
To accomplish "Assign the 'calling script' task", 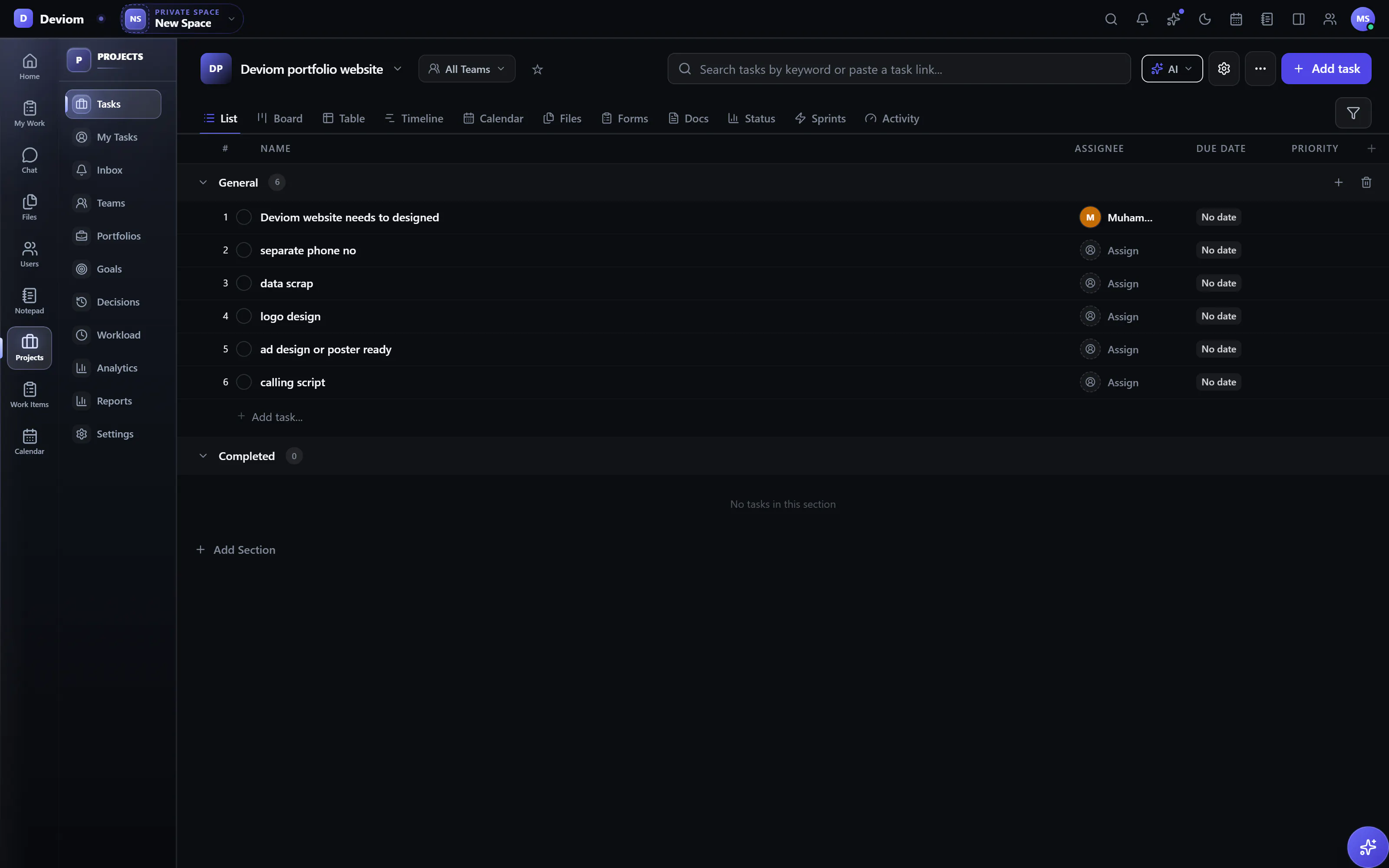I will [1109, 382].
